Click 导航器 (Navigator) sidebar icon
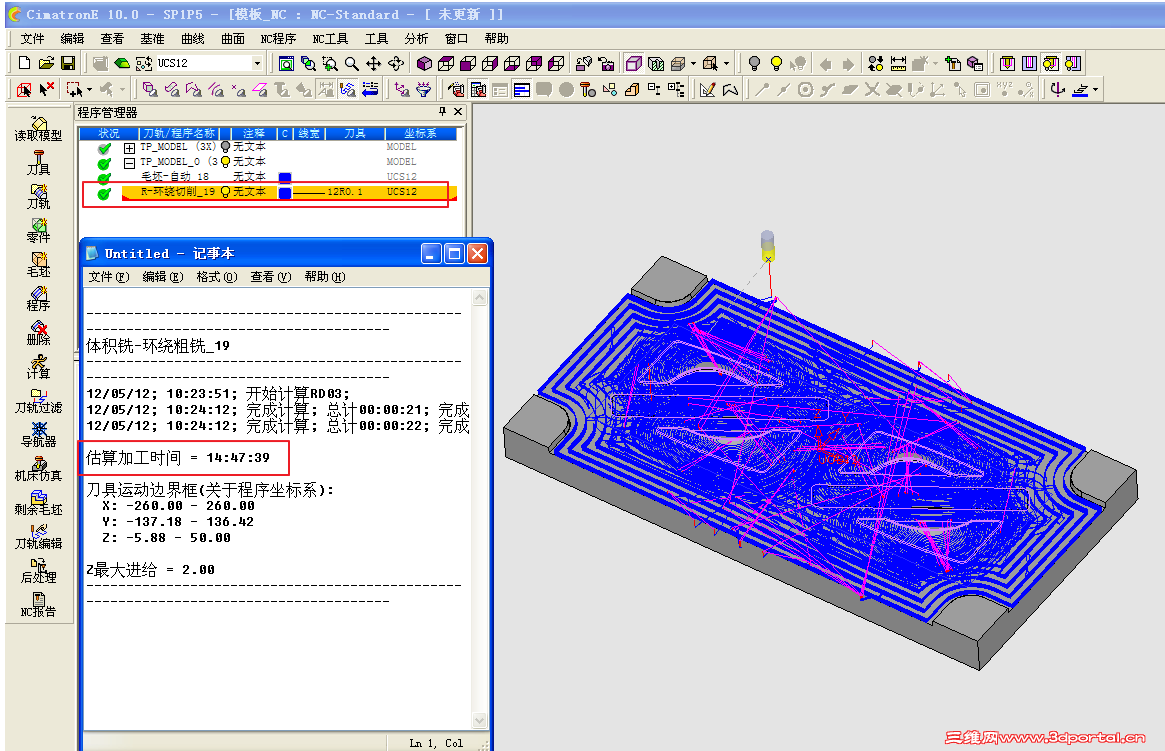Viewport: 1165px width, 751px height. coord(38,435)
